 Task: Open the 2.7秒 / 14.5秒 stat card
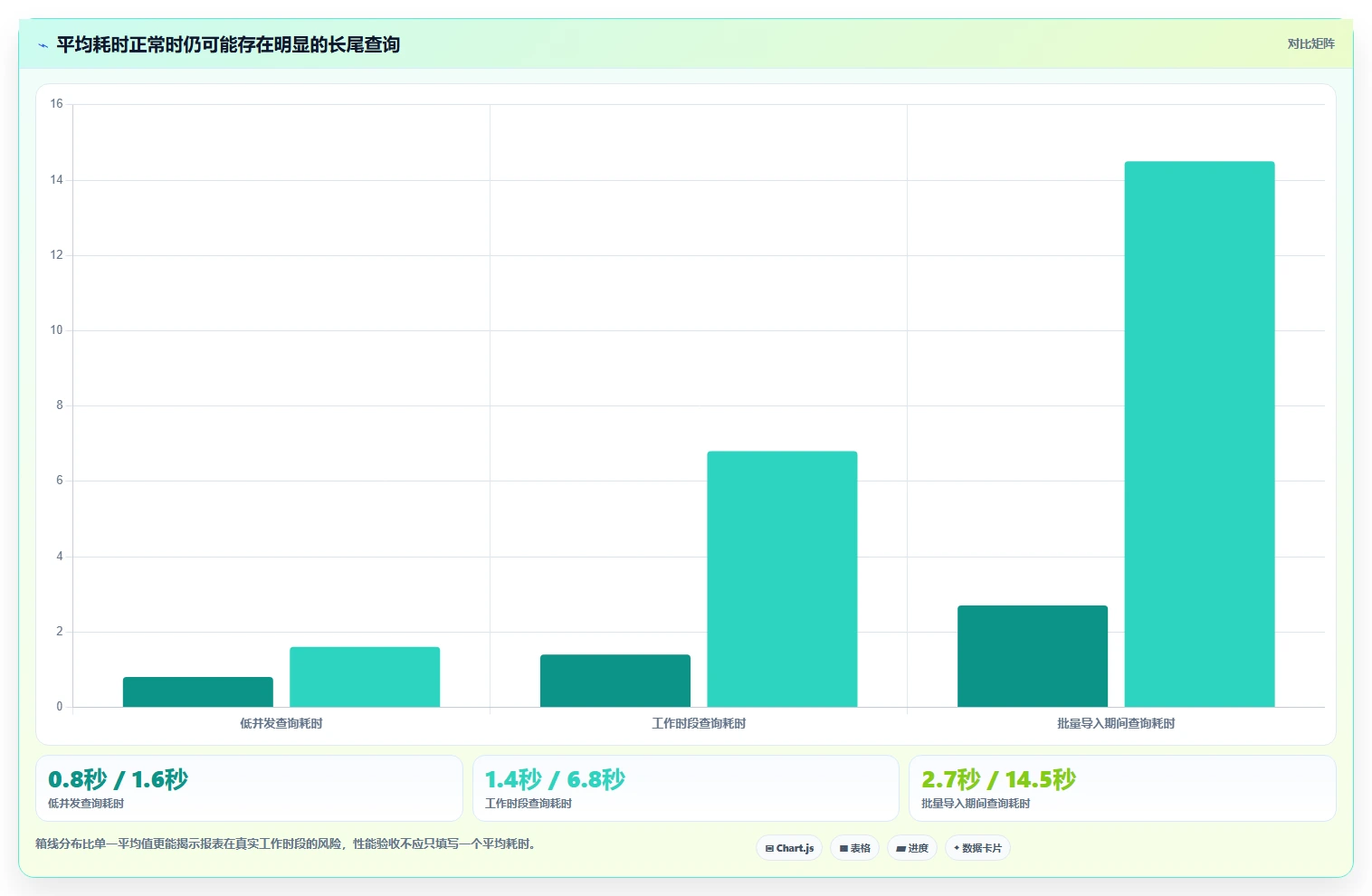pos(1122,788)
